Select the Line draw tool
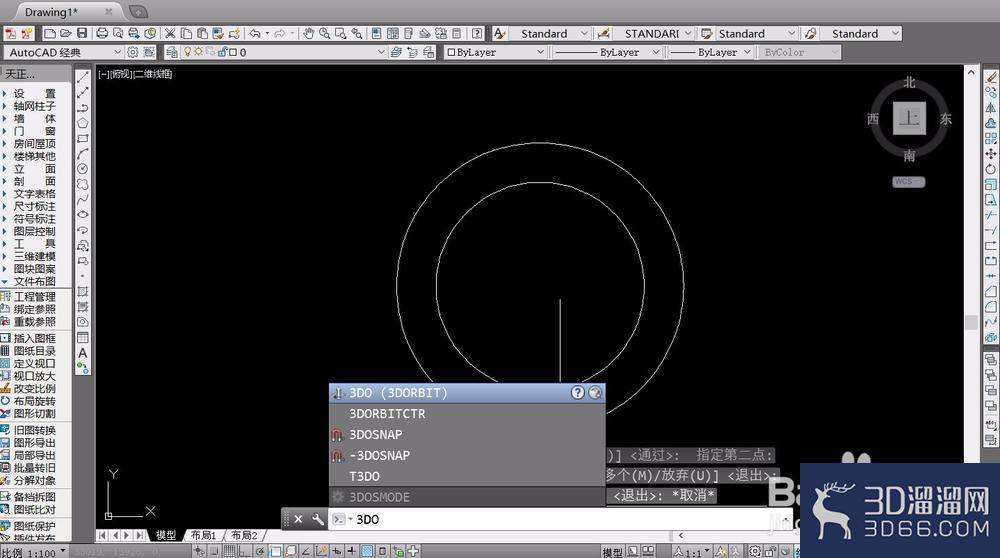 click(x=83, y=77)
